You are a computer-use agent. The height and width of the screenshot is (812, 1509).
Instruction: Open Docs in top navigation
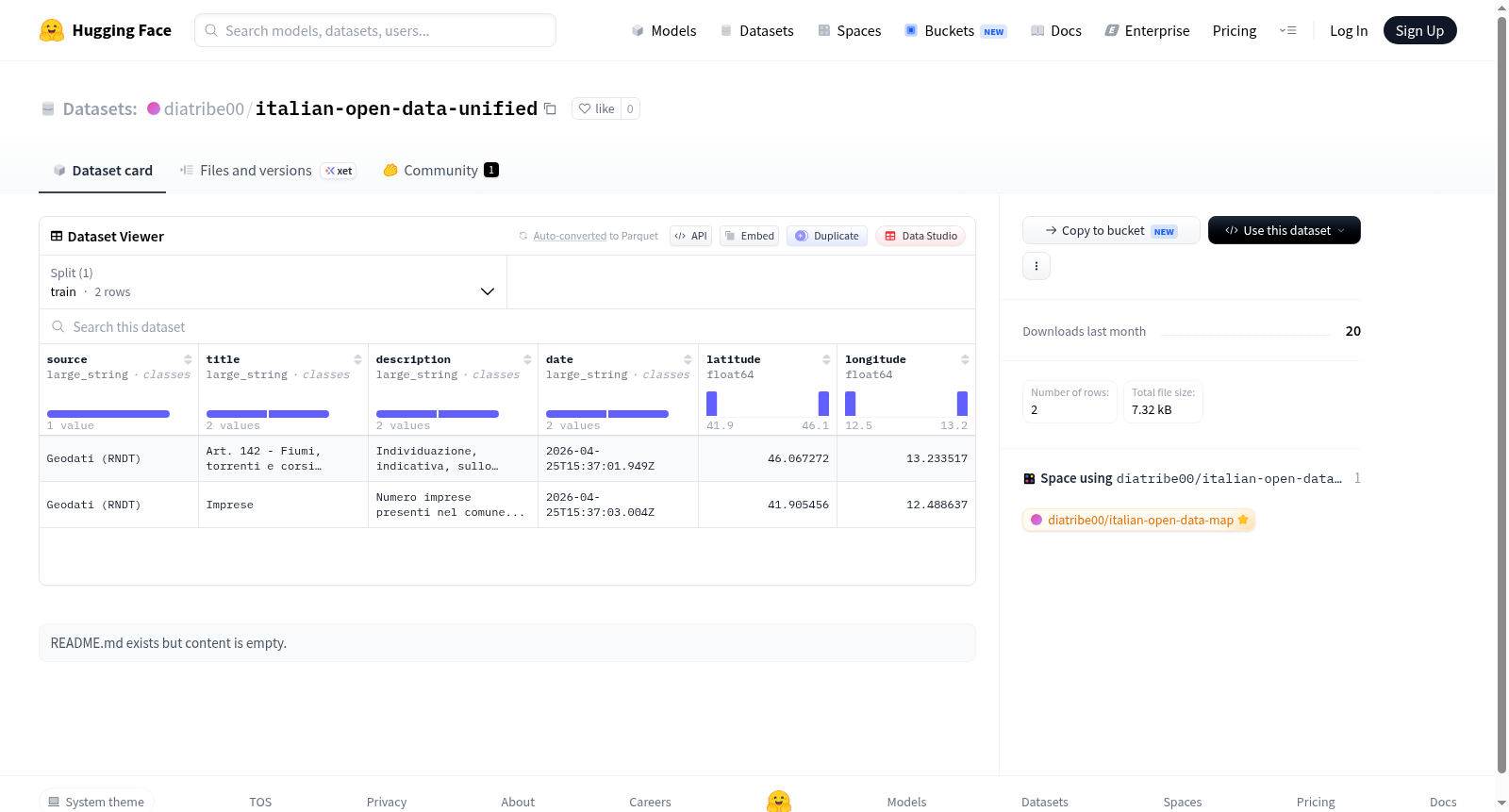click(x=1056, y=30)
